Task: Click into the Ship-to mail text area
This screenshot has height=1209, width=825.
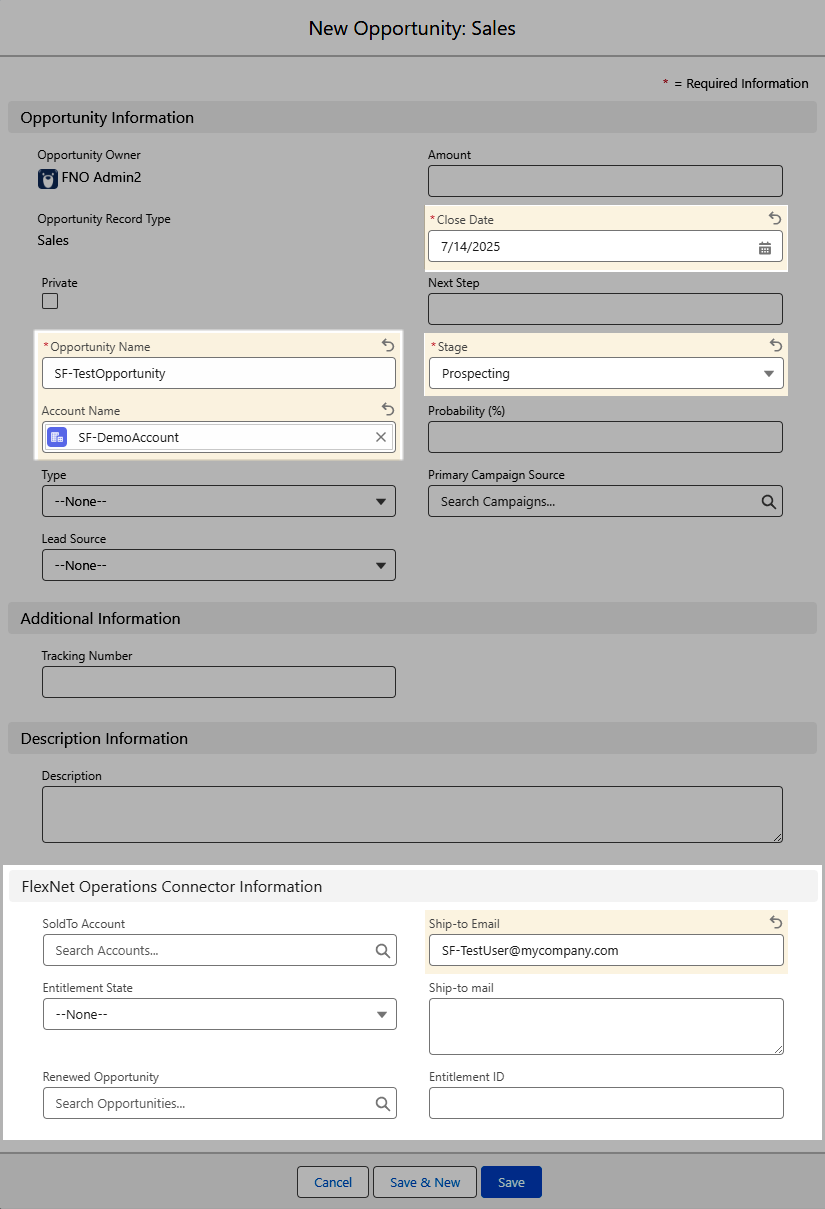Action: click(606, 1026)
